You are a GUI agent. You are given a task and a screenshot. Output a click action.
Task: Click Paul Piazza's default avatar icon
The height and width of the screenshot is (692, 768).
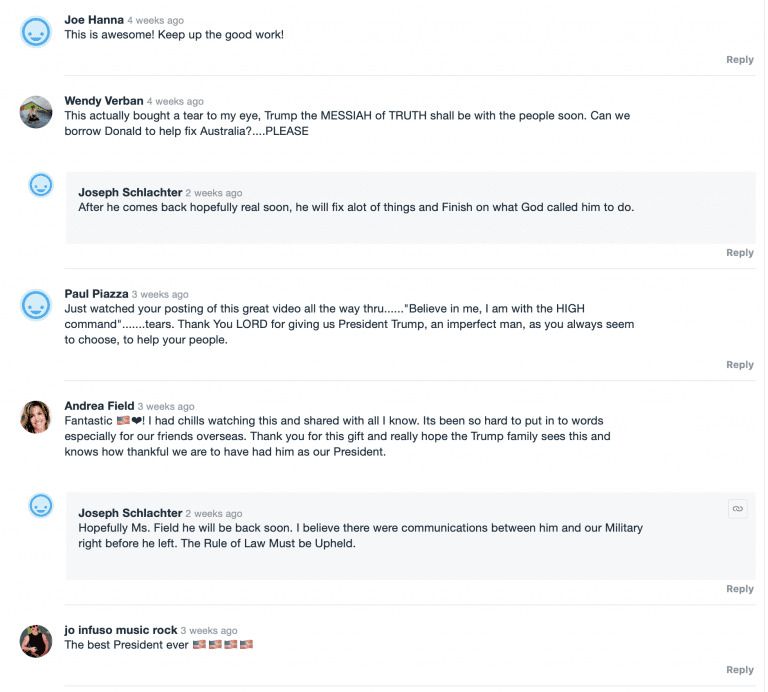coord(36,305)
